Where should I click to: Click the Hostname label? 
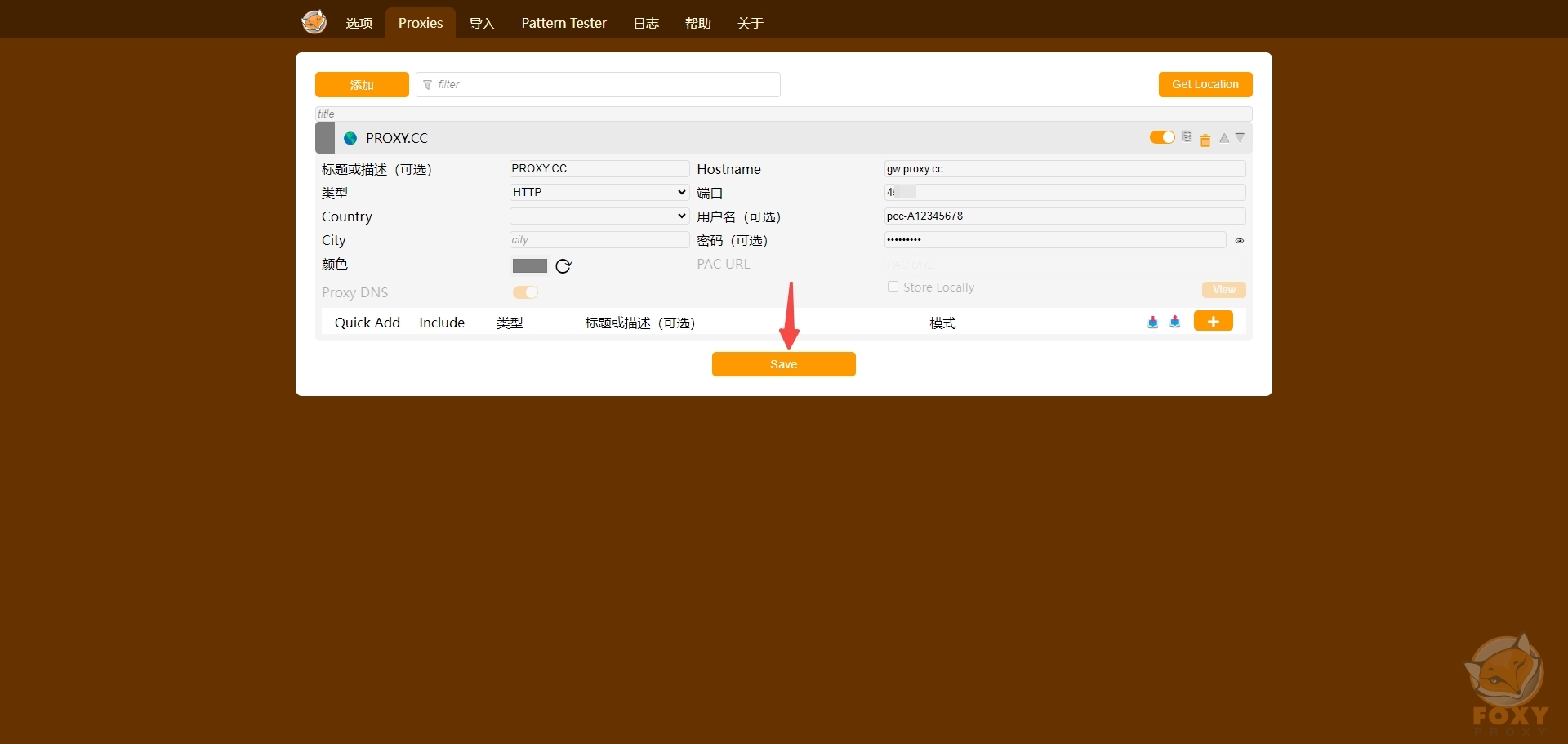[x=729, y=169]
